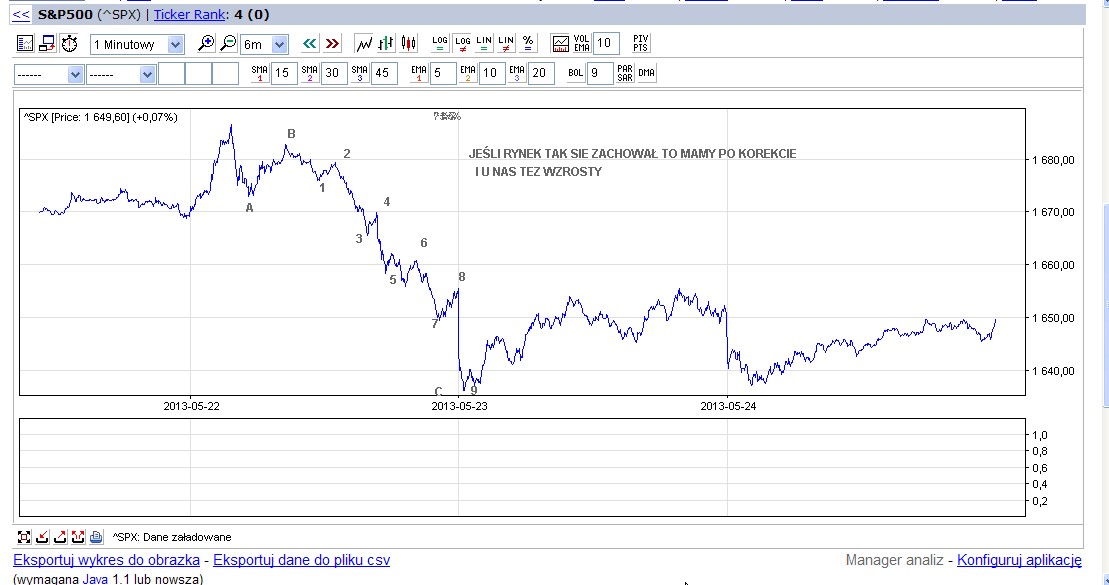Image resolution: width=1109 pixels, height=585 pixels.
Task: Click the 2013-05-23 date label
Action: click(459, 406)
